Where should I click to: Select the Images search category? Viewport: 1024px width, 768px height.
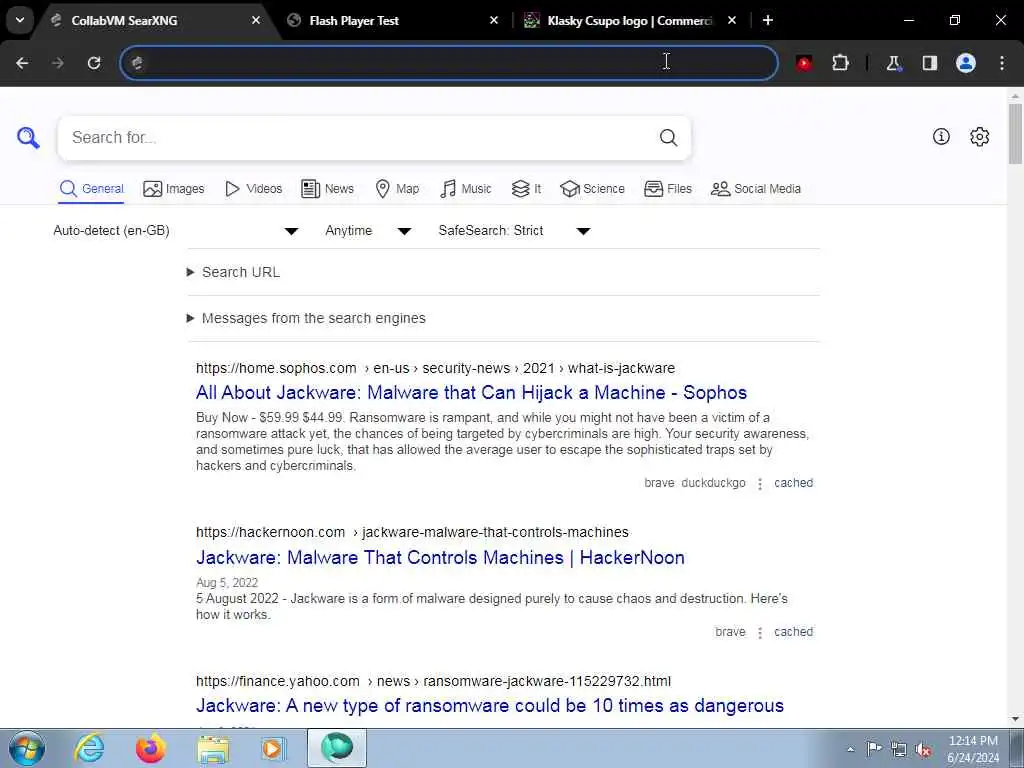pos(174,189)
